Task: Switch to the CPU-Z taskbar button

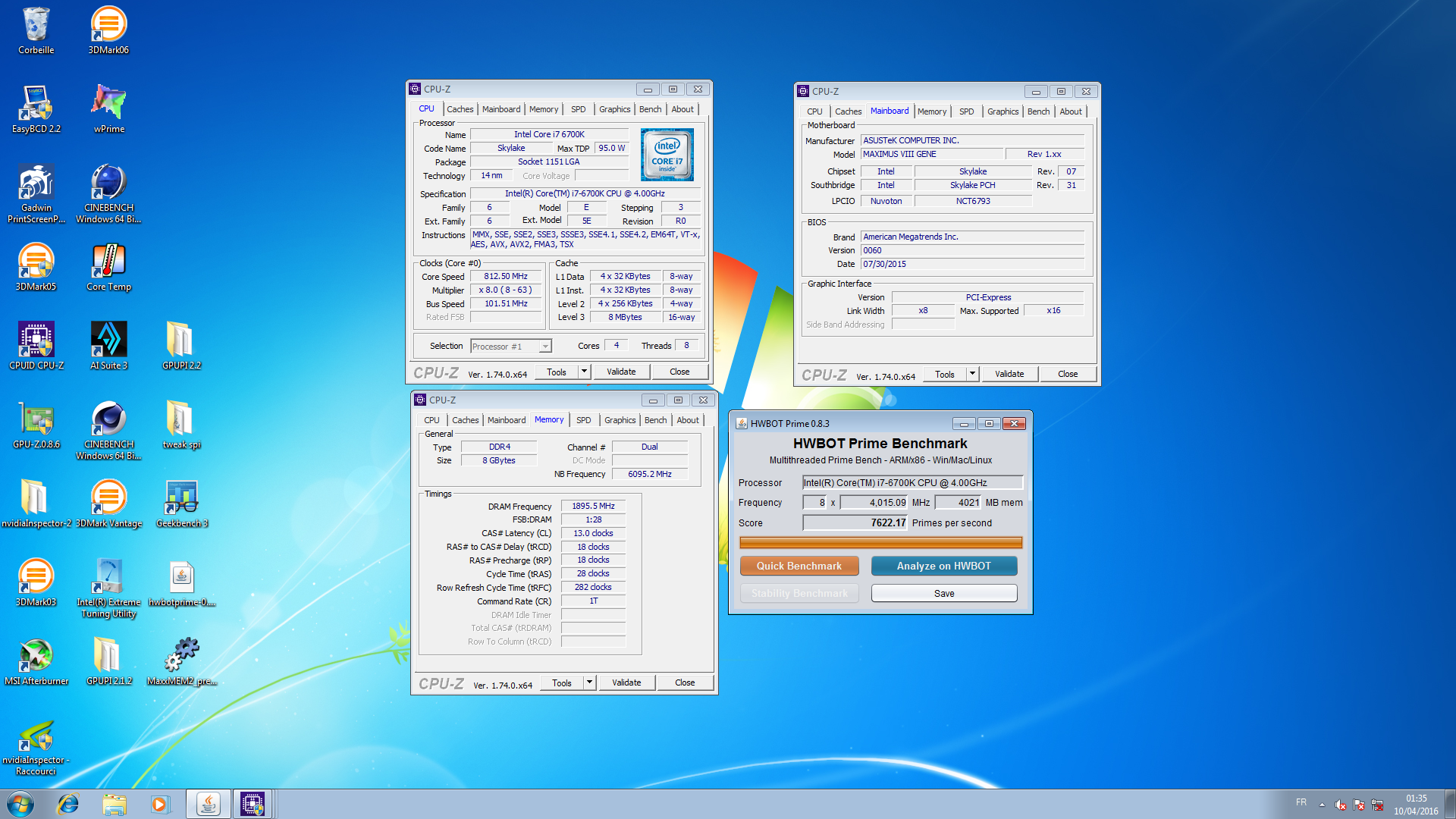Action: point(252,804)
